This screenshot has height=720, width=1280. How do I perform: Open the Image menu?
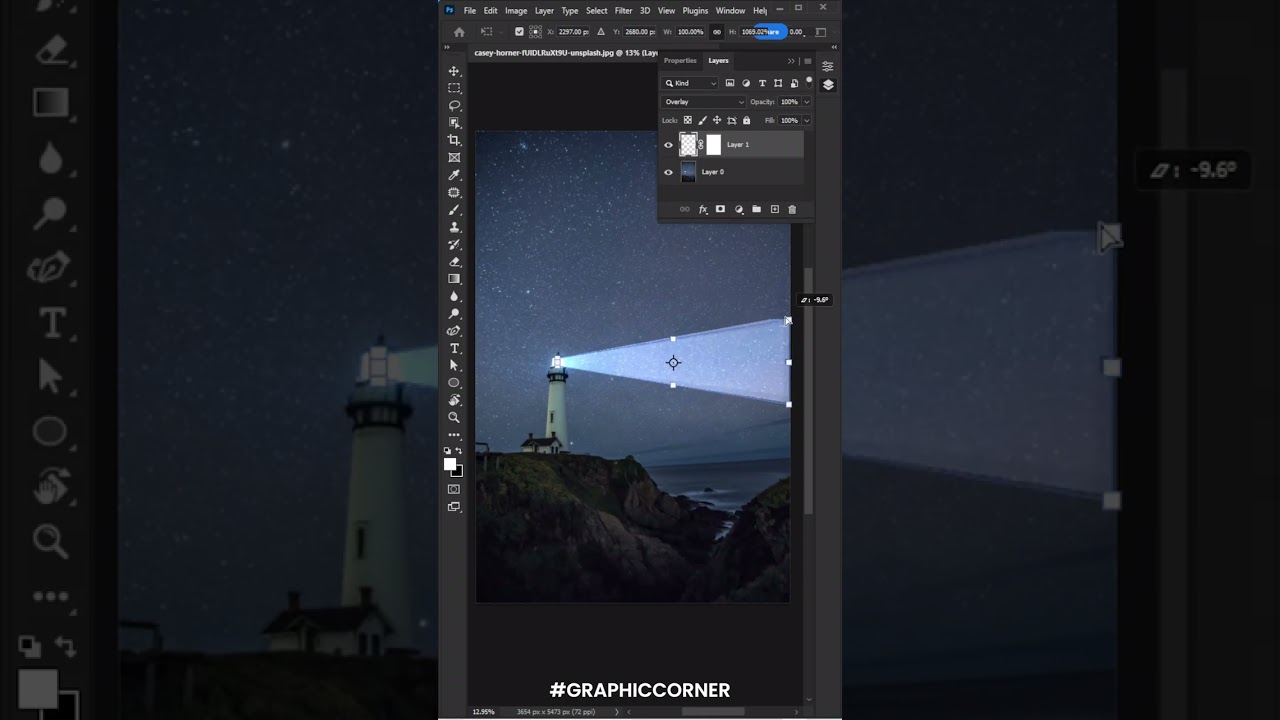tap(516, 11)
